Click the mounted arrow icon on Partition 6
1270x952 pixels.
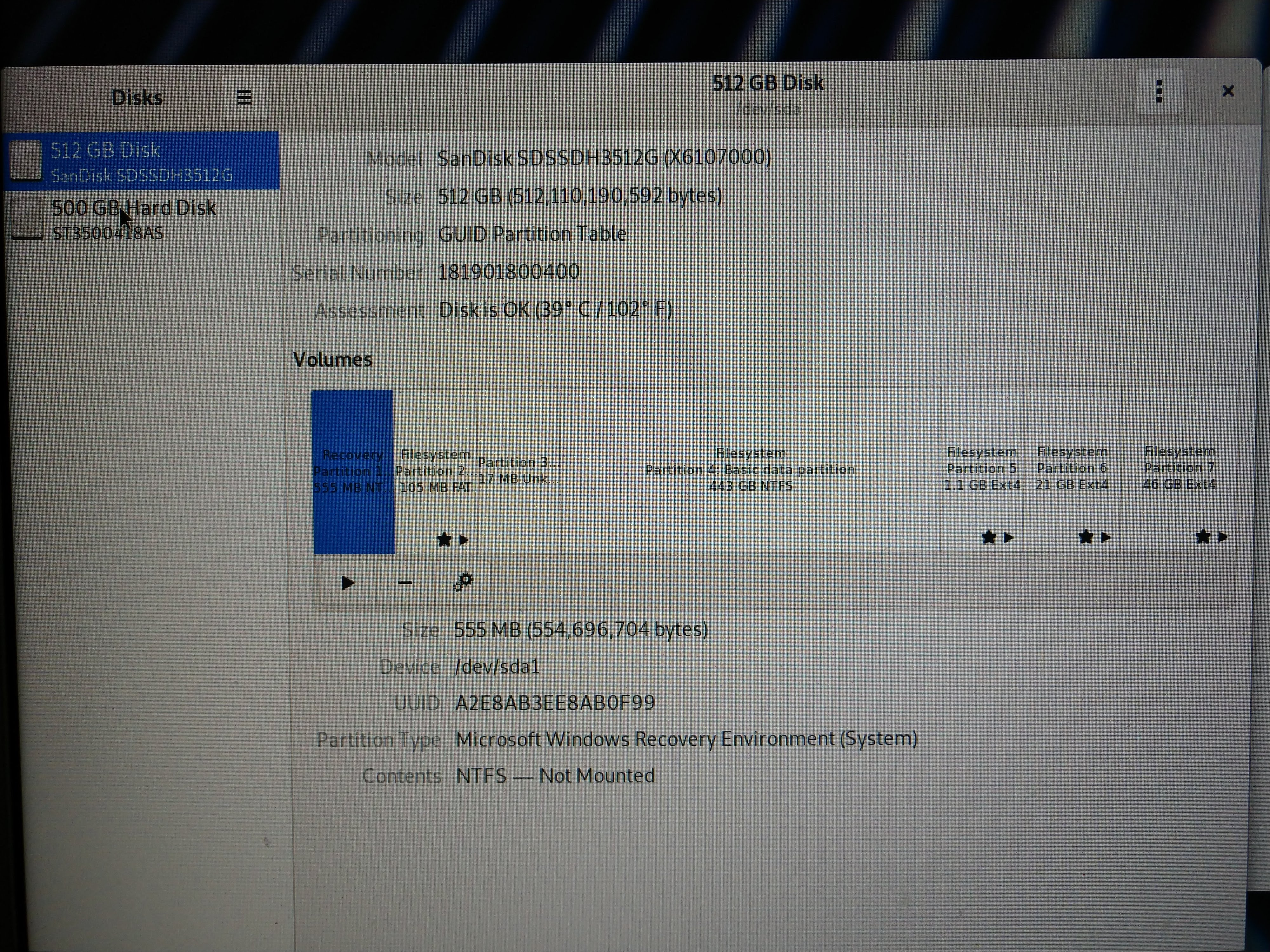[x=1105, y=537]
